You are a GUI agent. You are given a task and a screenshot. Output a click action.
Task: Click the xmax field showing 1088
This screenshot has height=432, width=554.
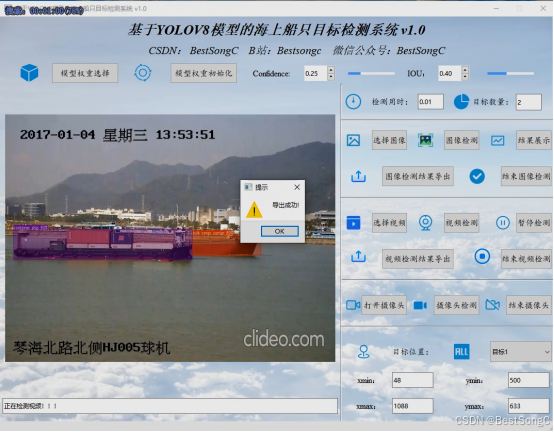(x=413, y=406)
